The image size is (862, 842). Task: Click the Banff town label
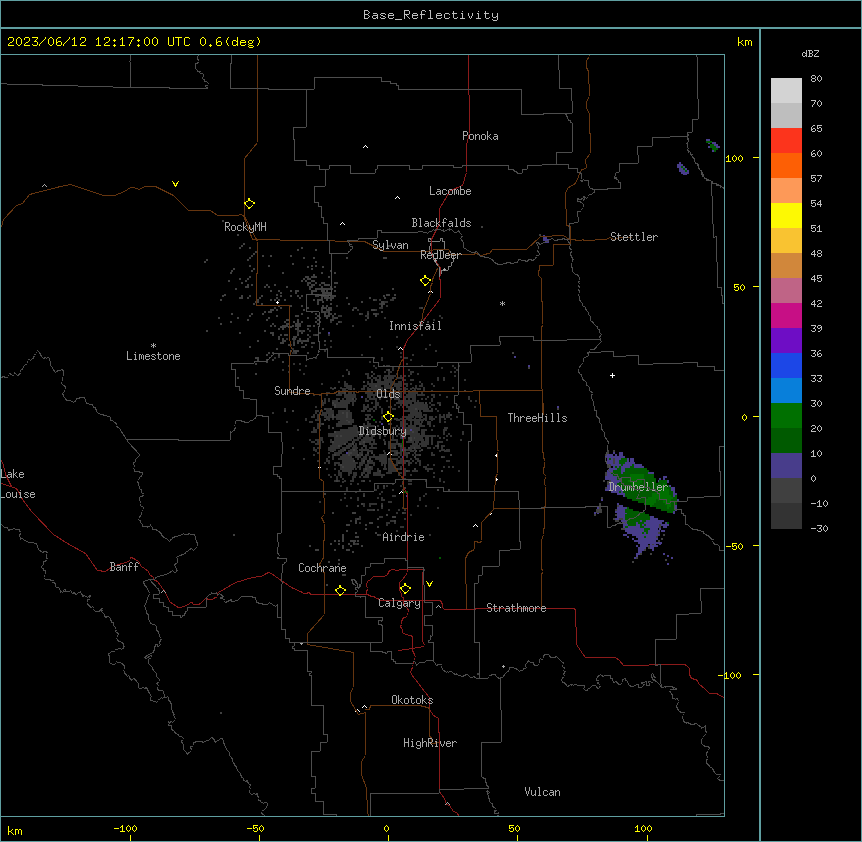(124, 567)
